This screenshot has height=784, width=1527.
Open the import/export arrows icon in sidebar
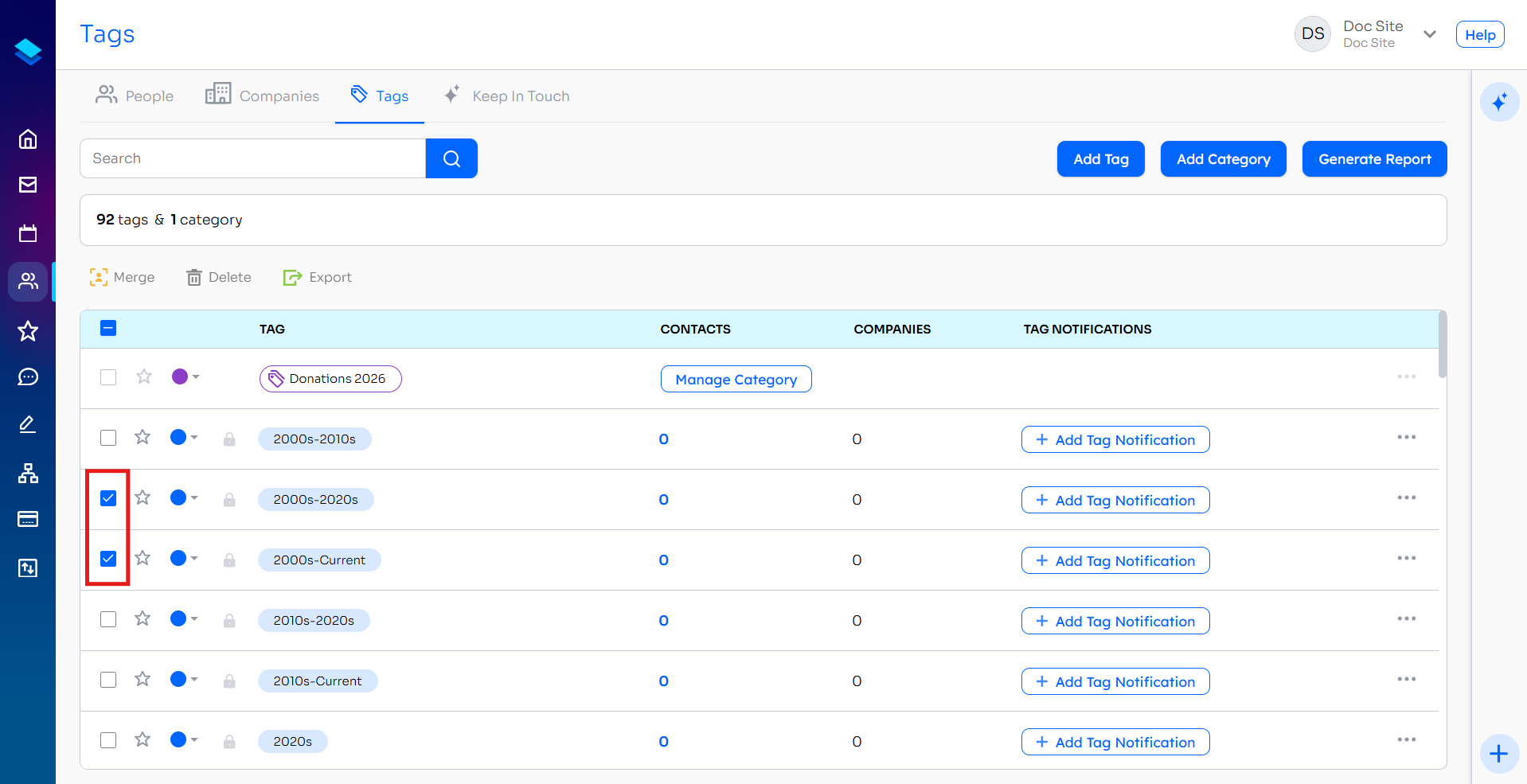pos(28,568)
